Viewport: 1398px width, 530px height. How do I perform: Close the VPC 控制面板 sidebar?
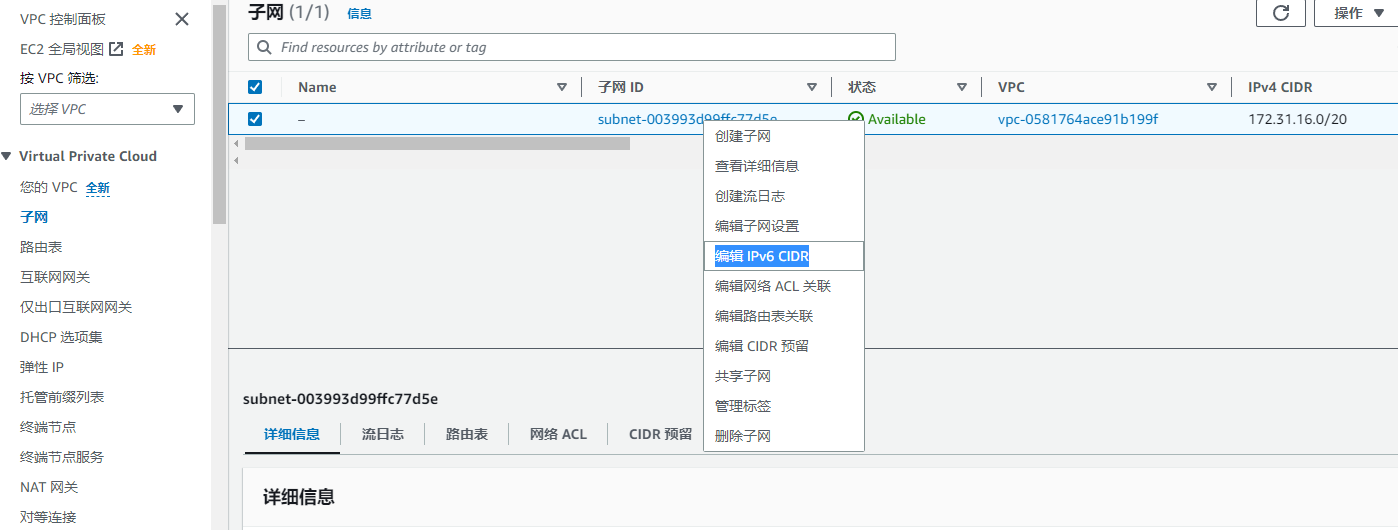click(181, 19)
